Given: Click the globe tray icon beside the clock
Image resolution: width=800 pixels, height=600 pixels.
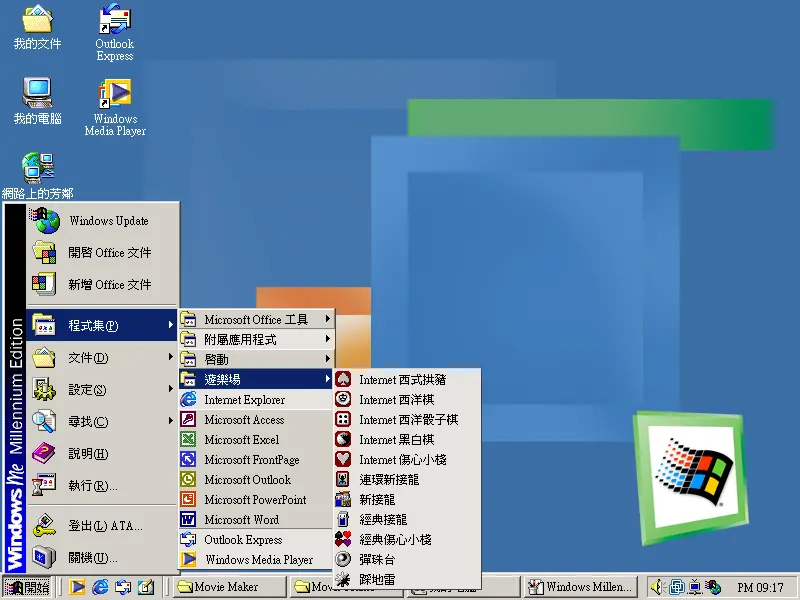Looking at the screenshot, I should coord(713,587).
